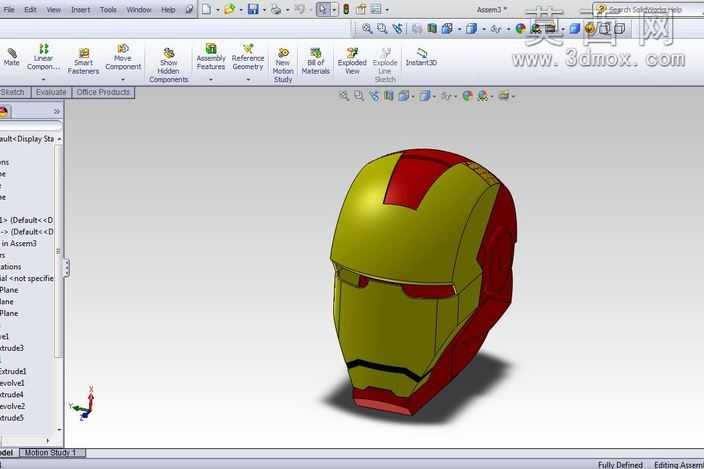
Task: Switch to the Sketch tab
Action: 13,92
